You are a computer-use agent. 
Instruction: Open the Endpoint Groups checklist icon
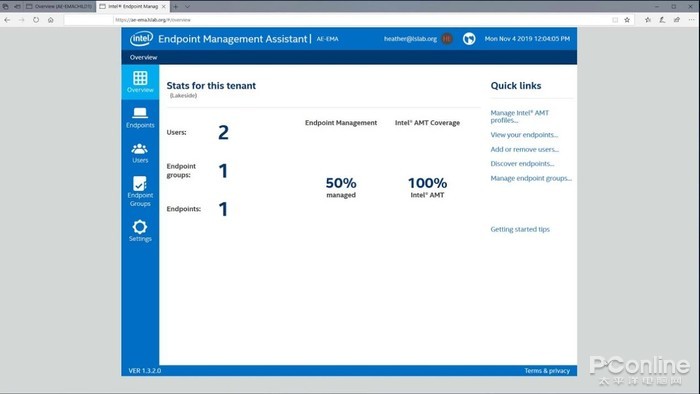[x=140, y=183]
